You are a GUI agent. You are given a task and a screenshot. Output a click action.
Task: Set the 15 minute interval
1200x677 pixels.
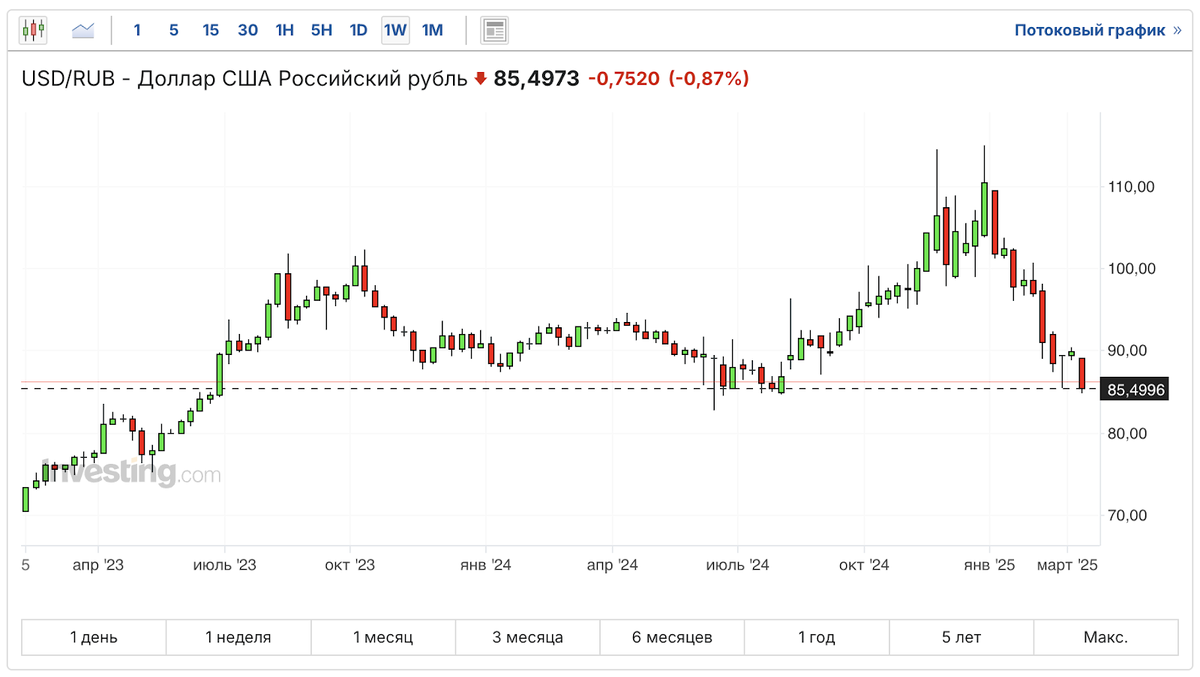(x=210, y=30)
